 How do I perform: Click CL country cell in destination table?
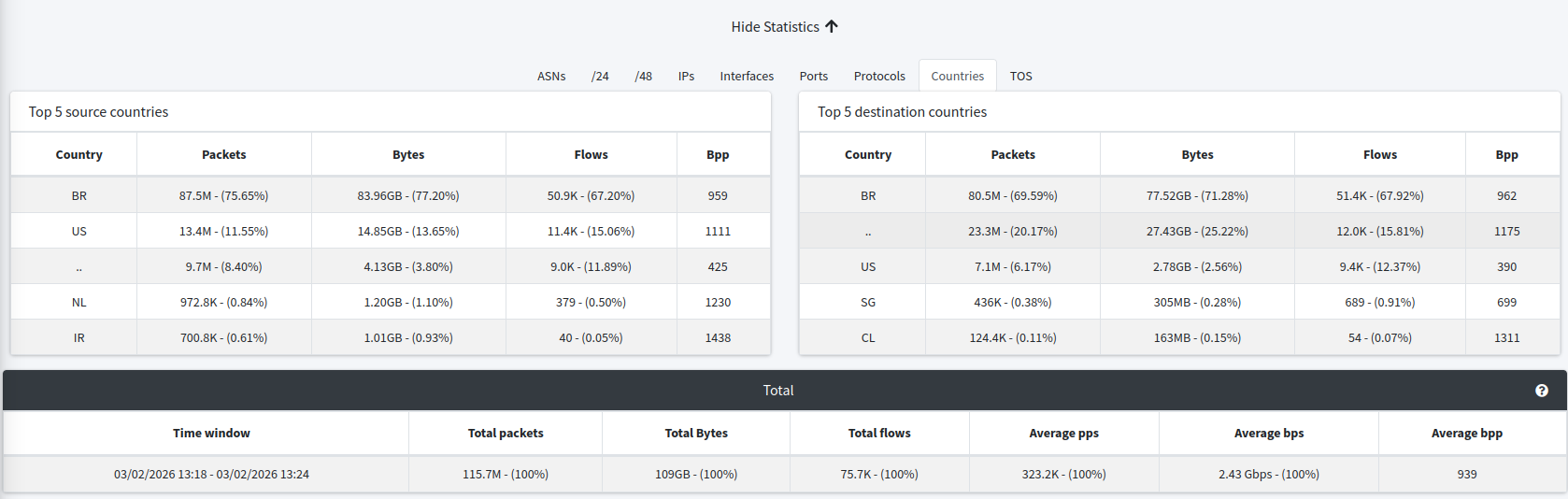[x=868, y=337]
